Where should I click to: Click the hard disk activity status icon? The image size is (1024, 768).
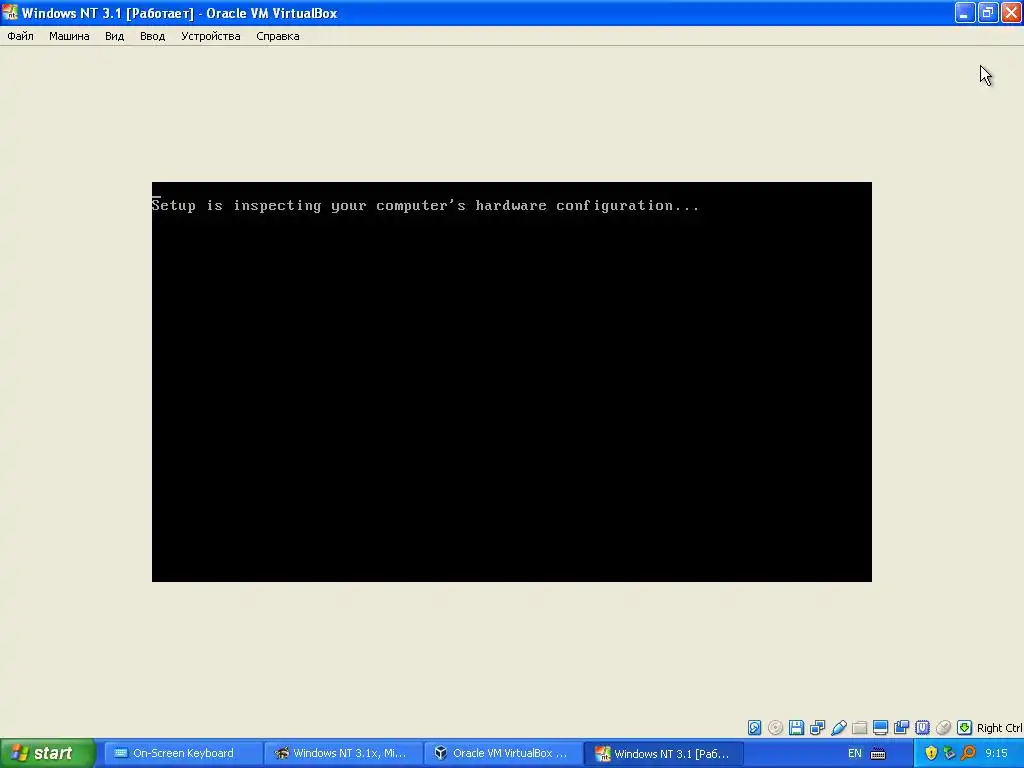point(754,728)
